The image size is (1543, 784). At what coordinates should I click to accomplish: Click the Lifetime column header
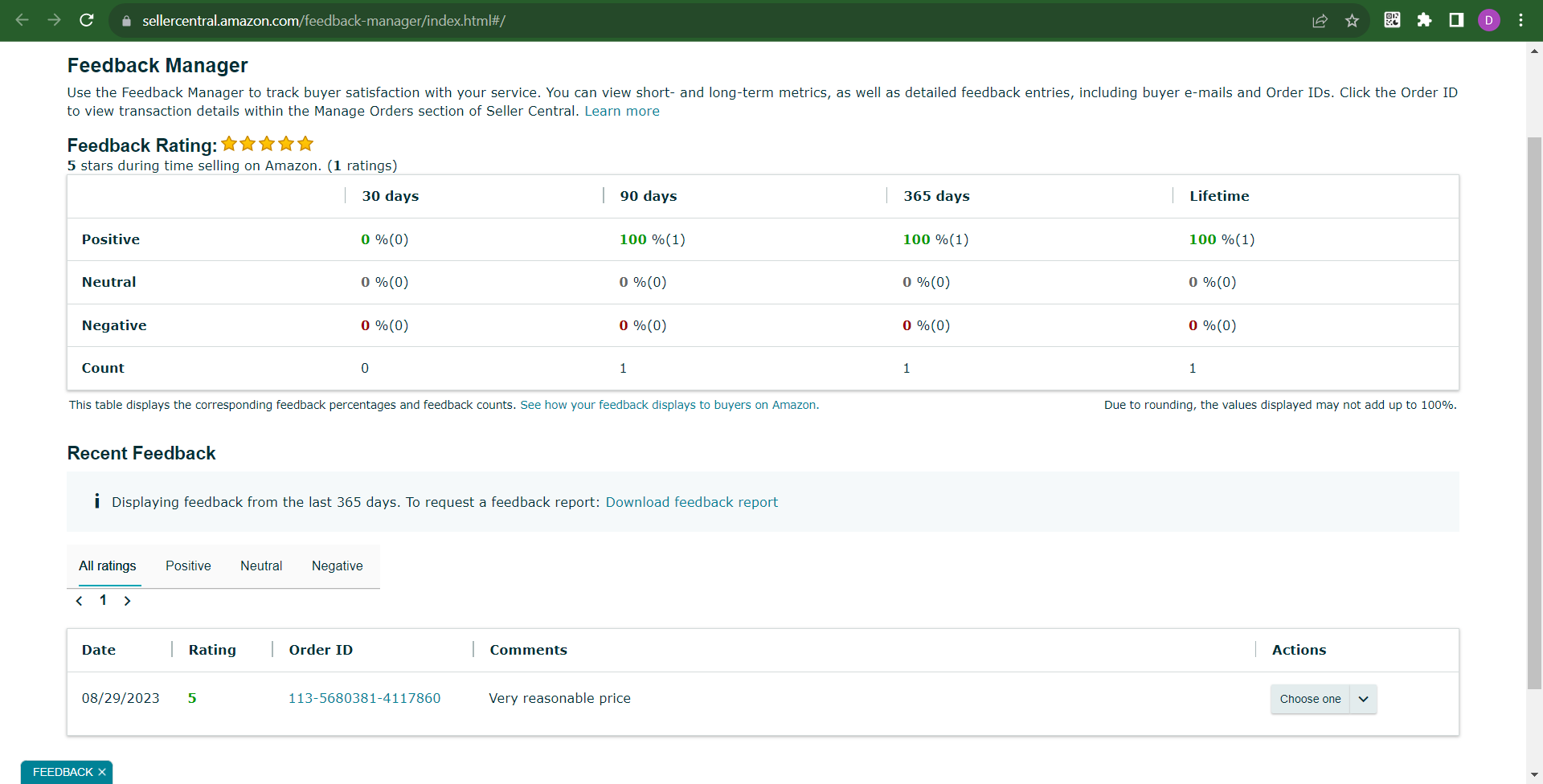1219,196
